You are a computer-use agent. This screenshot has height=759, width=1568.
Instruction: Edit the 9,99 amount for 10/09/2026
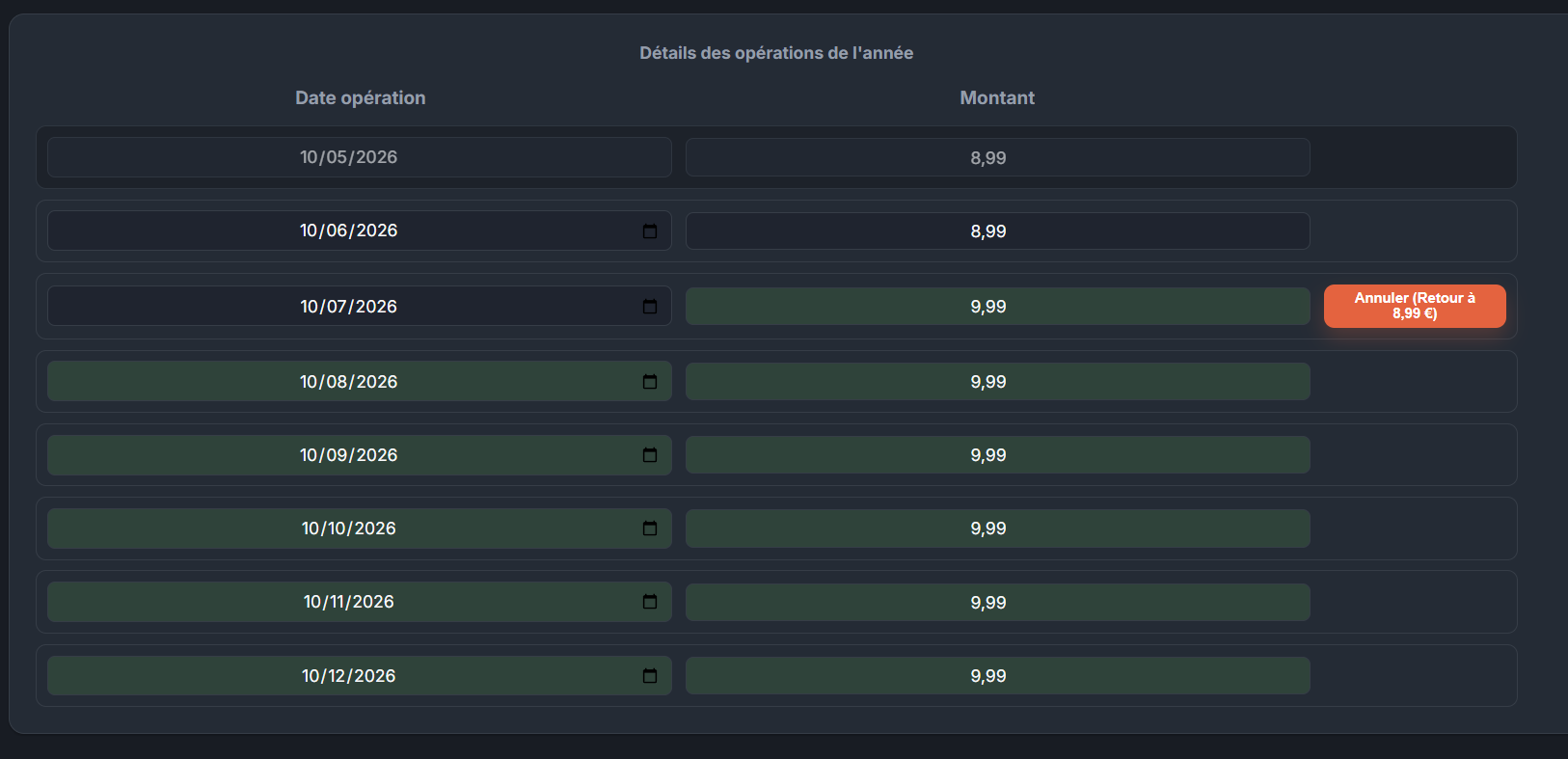(x=997, y=454)
